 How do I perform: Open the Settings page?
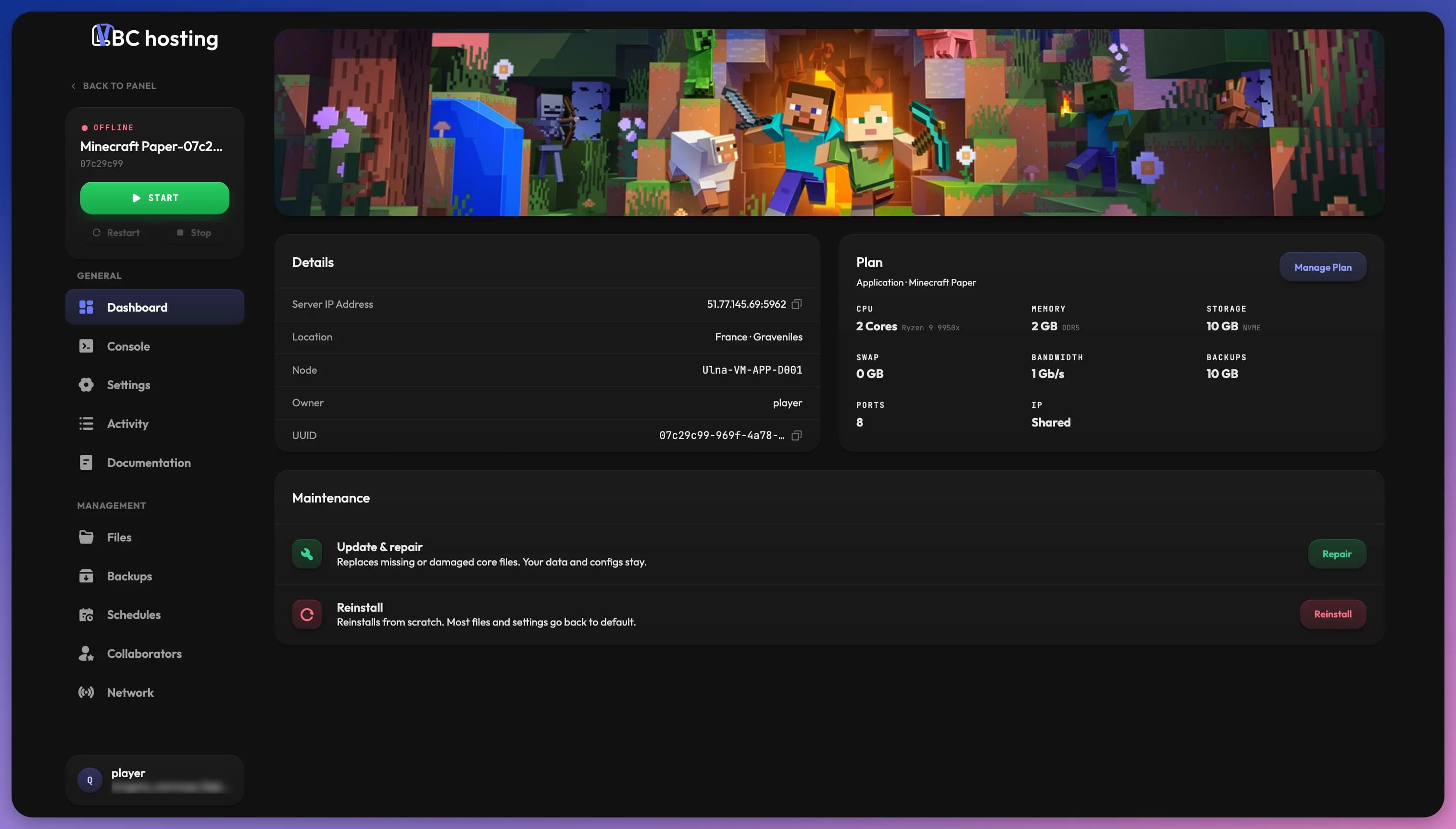click(x=155, y=385)
